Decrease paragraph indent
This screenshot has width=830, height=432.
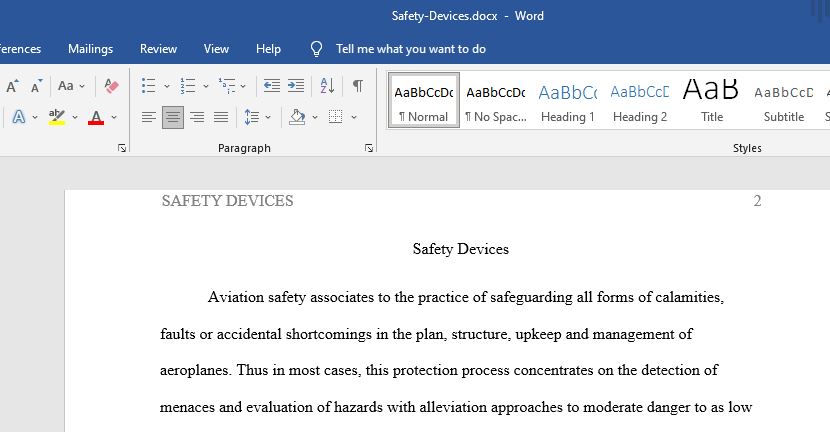pos(272,86)
